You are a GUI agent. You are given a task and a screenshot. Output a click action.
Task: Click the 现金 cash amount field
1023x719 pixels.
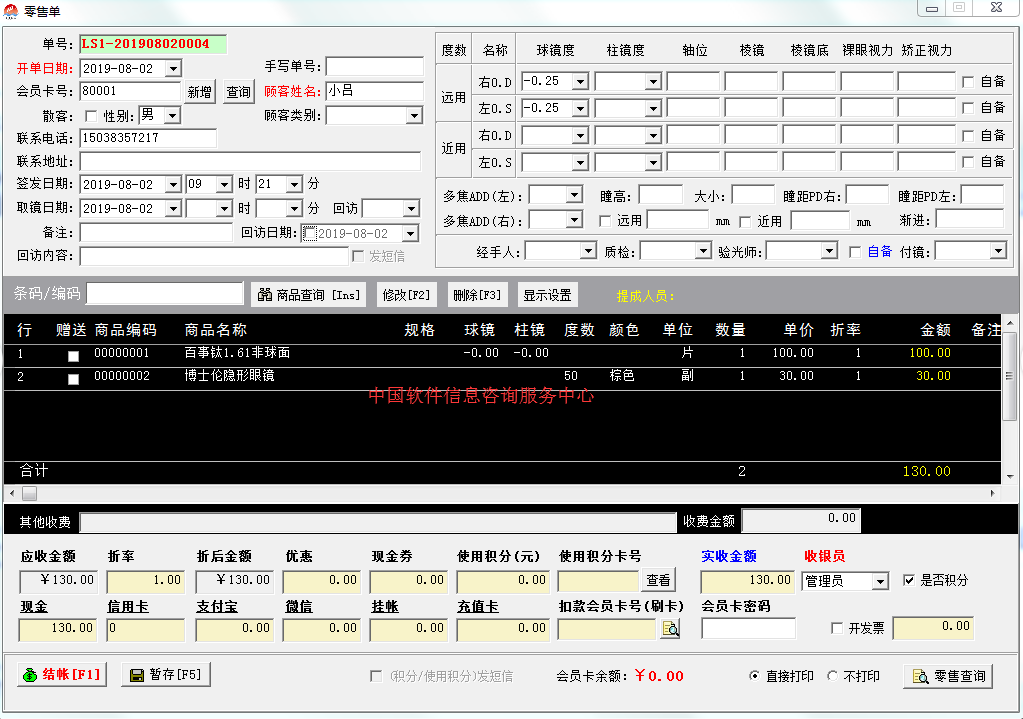point(58,628)
